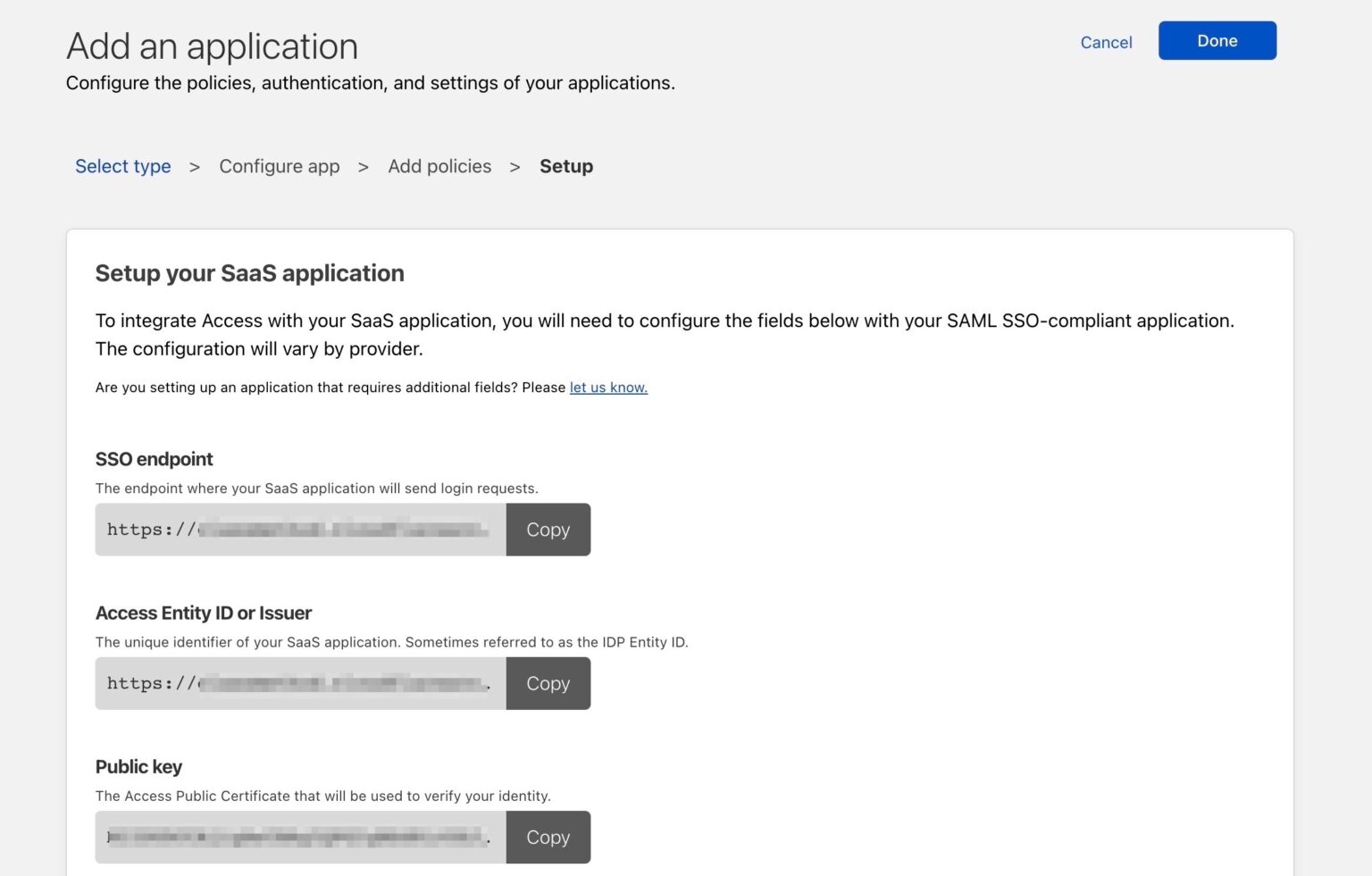Image resolution: width=1372 pixels, height=876 pixels.
Task: Click the Done button to finish setup
Action: click(x=1217, y=40)
